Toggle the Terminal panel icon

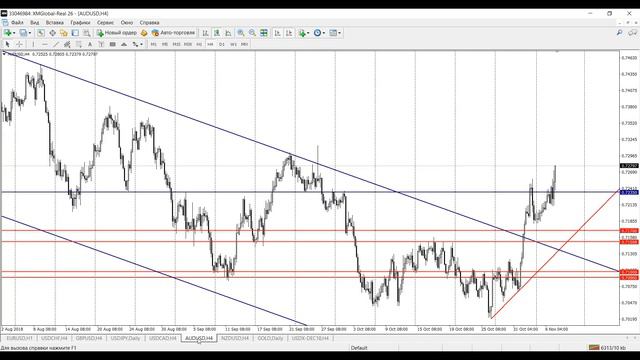coord(75,33)
